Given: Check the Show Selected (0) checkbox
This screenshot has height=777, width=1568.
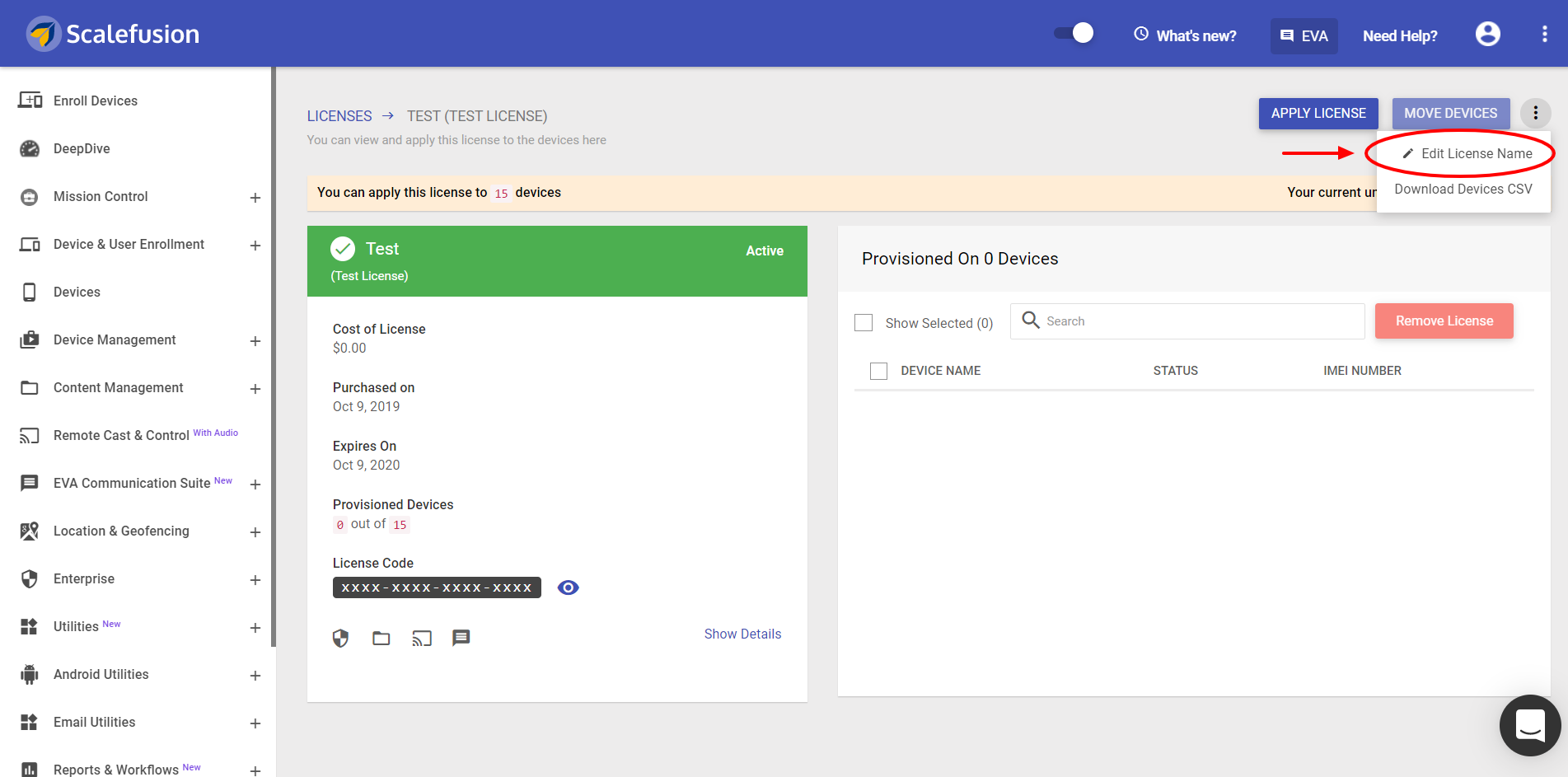Looking at the screenshot, I should pyautogui.click(x=864, y=322).
